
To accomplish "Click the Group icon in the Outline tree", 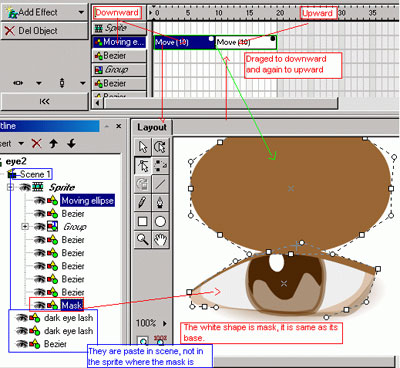I will tap(53, 226).
